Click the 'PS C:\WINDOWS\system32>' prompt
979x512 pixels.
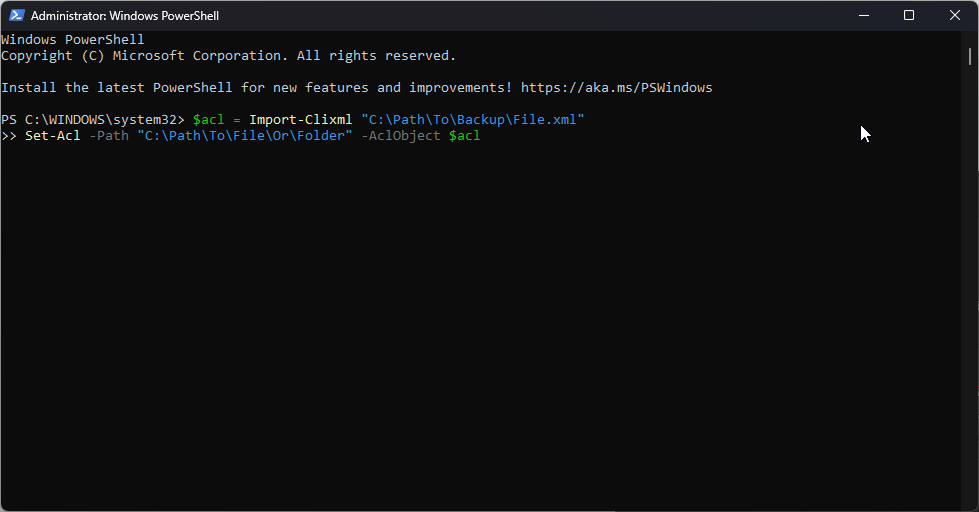point(92,120)
